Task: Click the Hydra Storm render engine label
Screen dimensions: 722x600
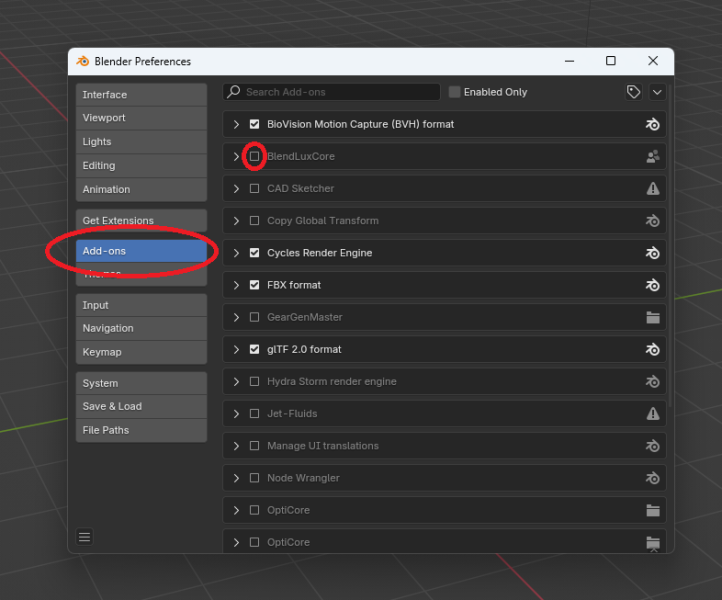Action: (332, 382)
